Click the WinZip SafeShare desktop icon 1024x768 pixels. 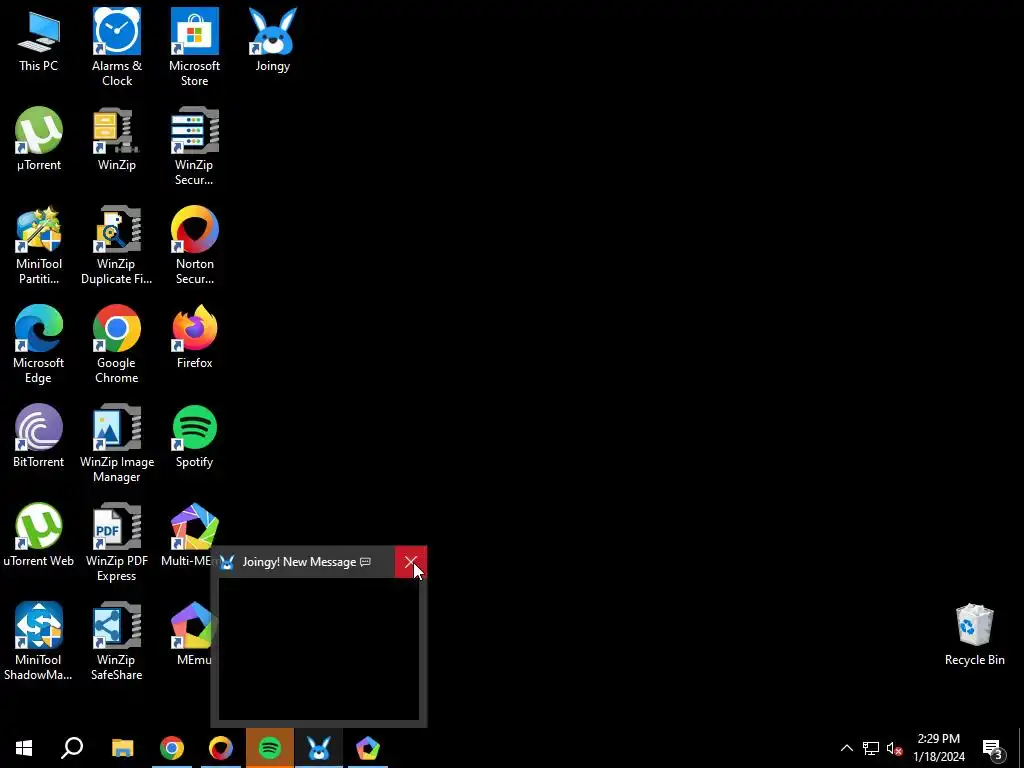pos(117,642)
